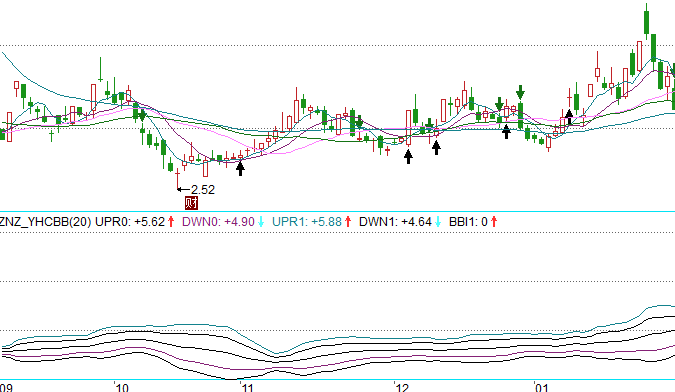
Task: Click the DWN1: +4.64 value
Action: [x=395, y=222]
